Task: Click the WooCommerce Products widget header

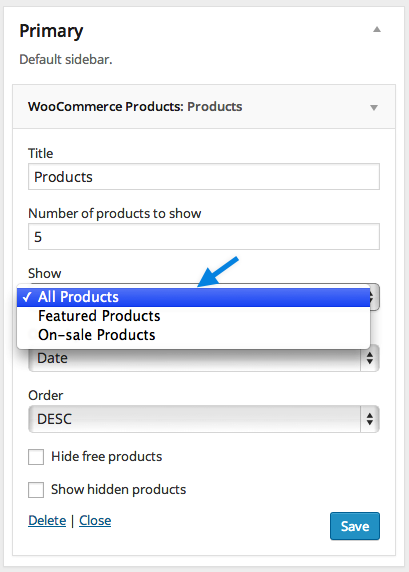Action: [x=204, y=107]
